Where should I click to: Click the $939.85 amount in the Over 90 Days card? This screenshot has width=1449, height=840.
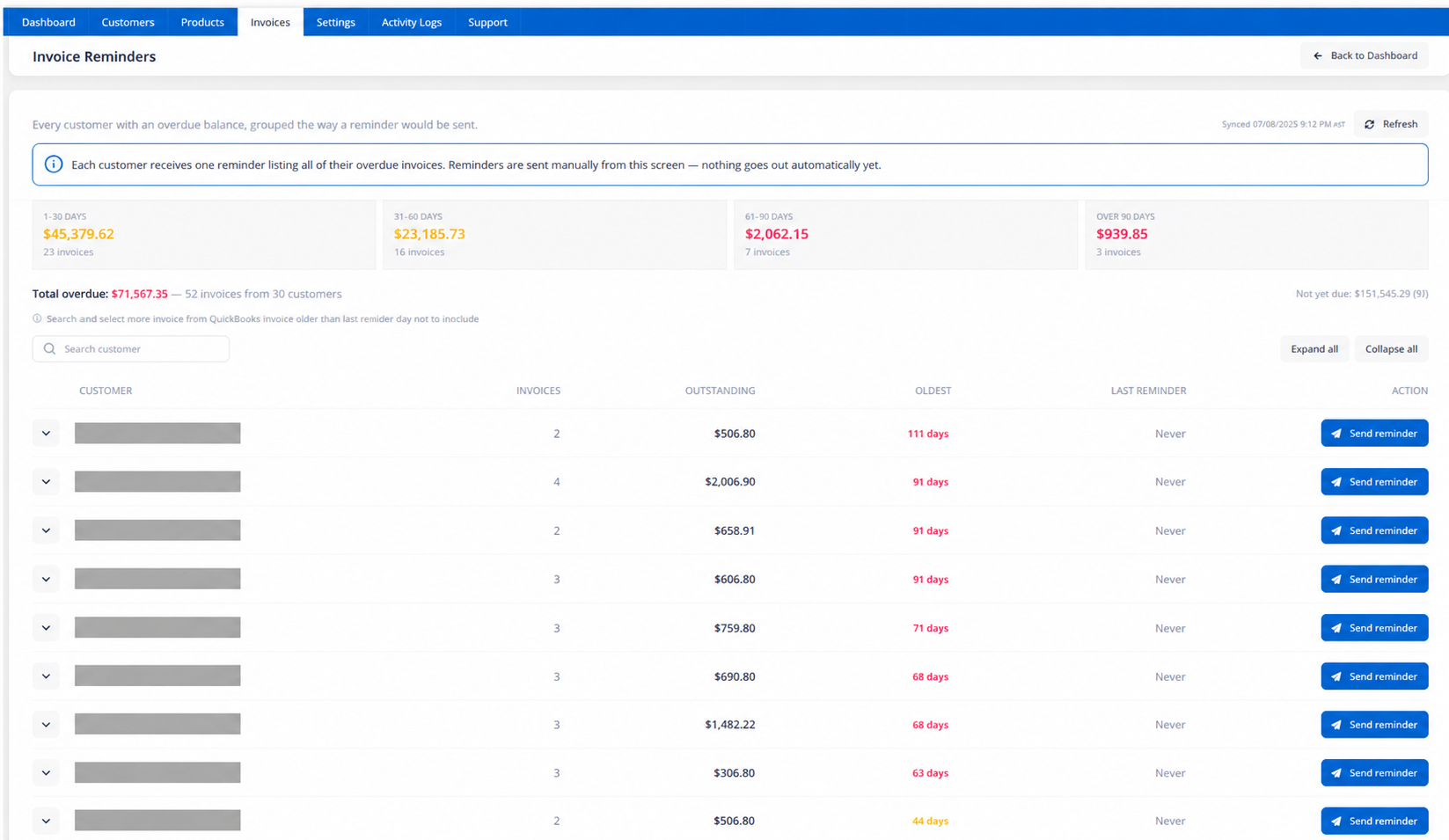click(x=1122, y=234)
